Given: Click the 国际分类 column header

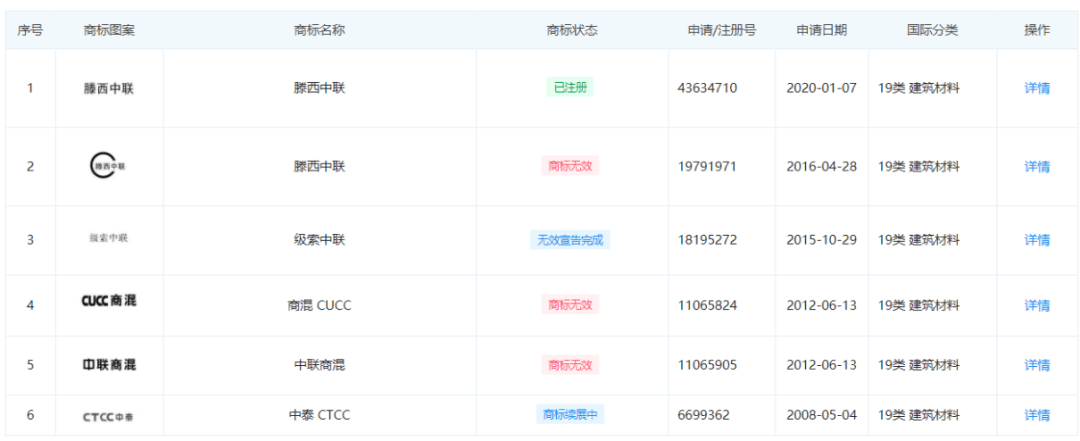Looking at the screenshot, I should [x=932, y=30].
